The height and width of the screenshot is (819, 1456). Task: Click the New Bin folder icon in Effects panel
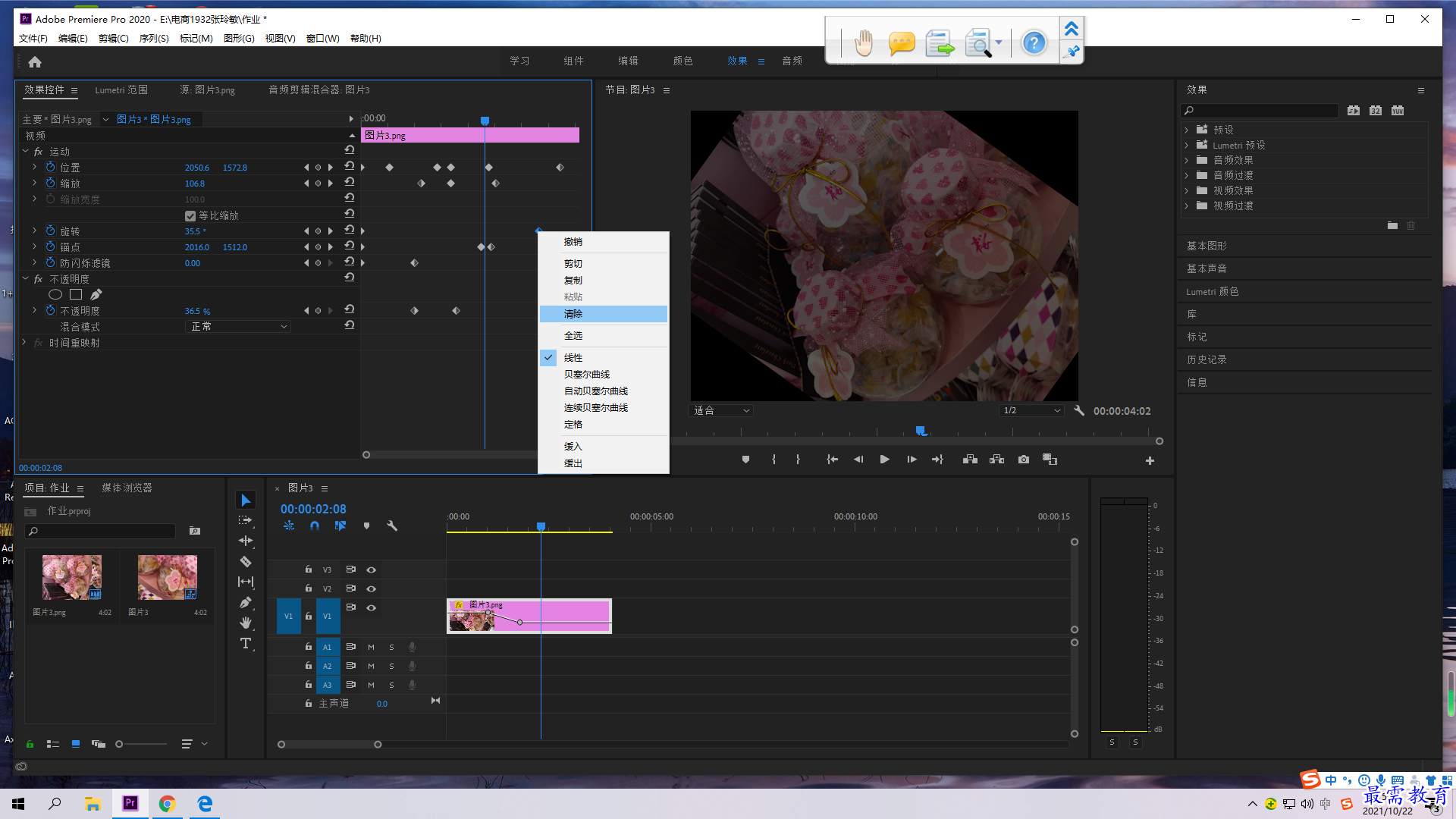(x=1392, y=225)
